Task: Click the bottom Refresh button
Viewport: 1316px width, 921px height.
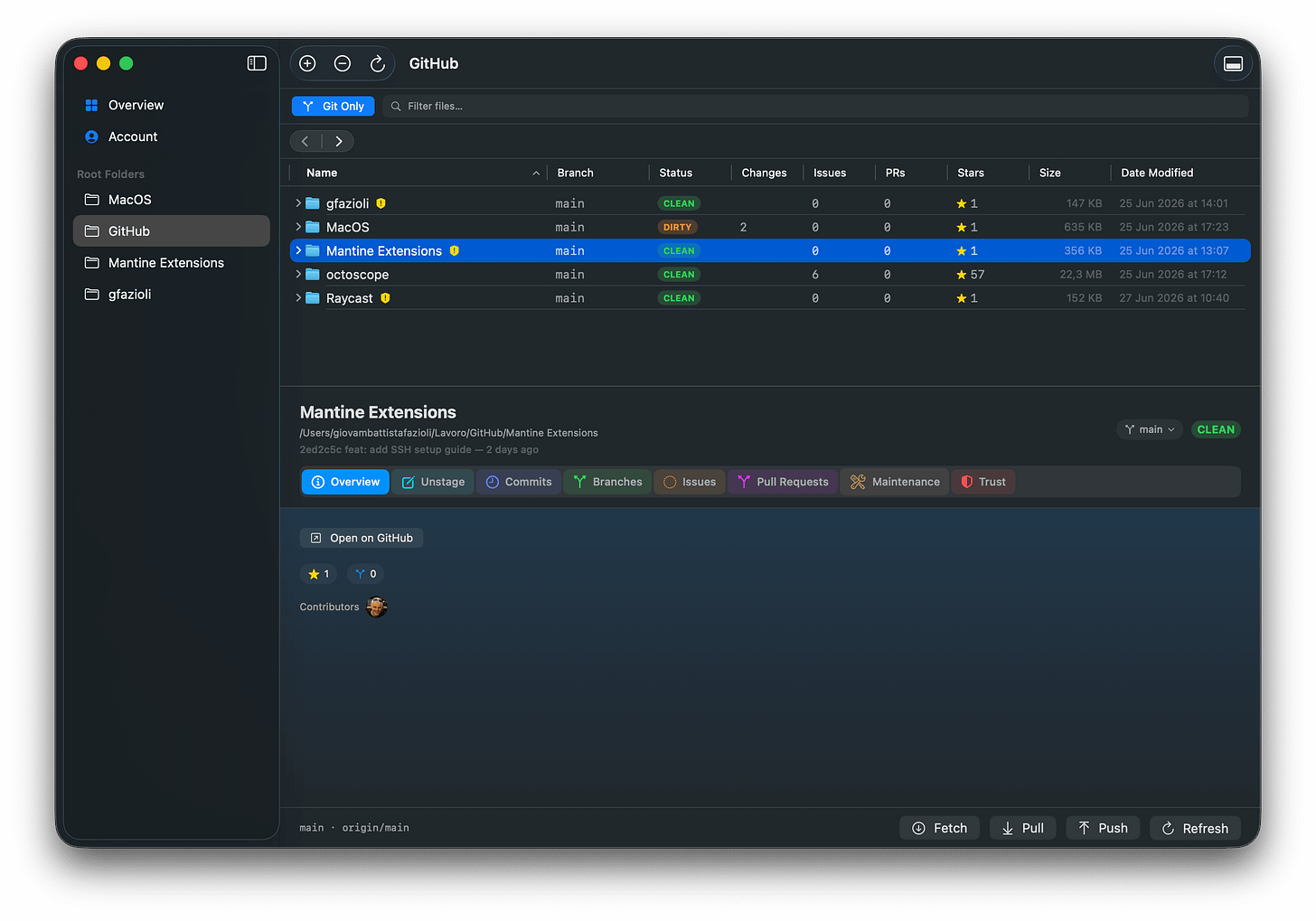Action: 1195,828
